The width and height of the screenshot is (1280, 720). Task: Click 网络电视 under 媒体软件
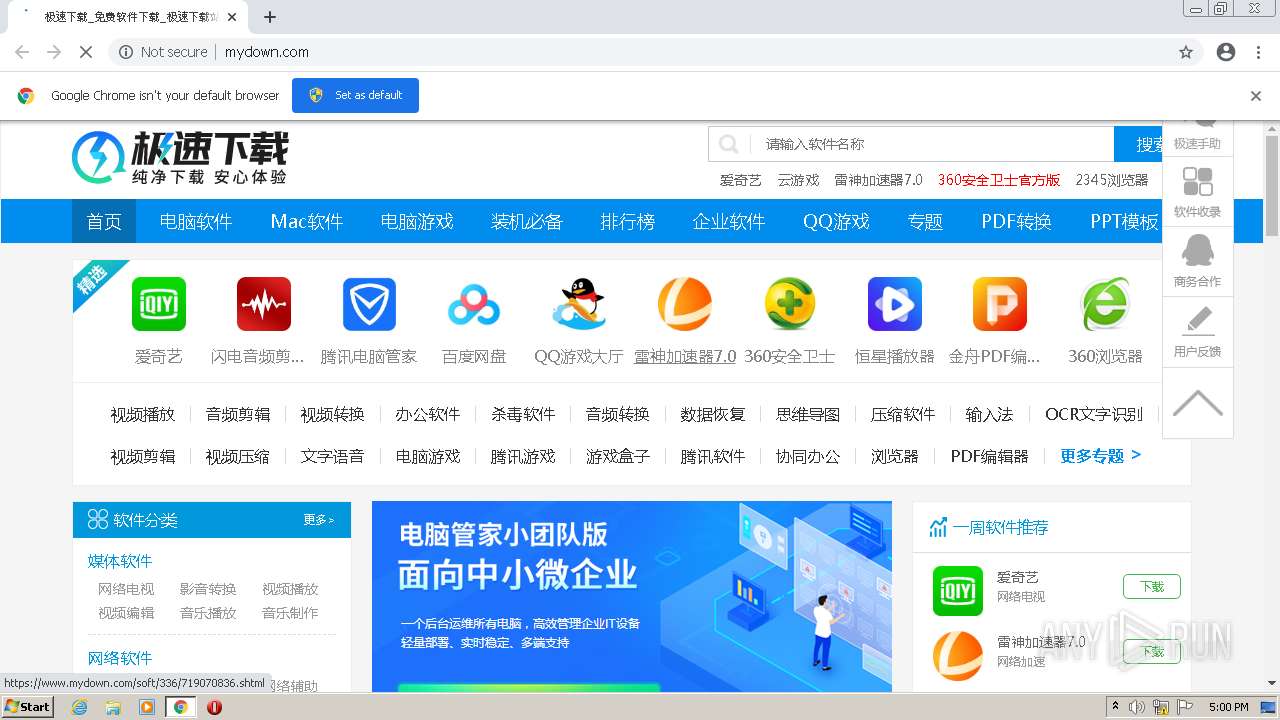(126, 589)
